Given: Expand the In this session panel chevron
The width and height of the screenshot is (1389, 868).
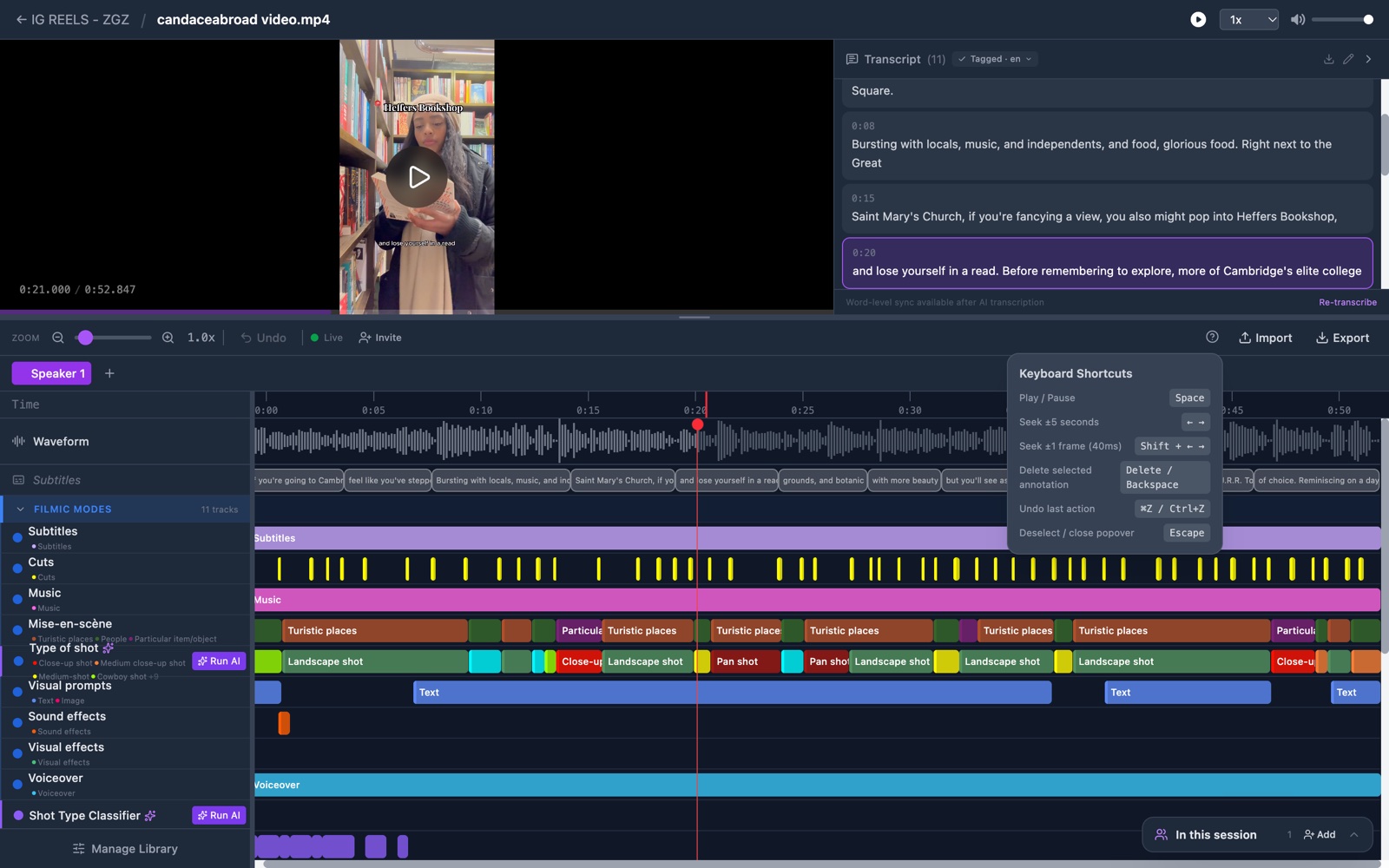Looking at the screenshot, I should click(x=1354, y=835).
